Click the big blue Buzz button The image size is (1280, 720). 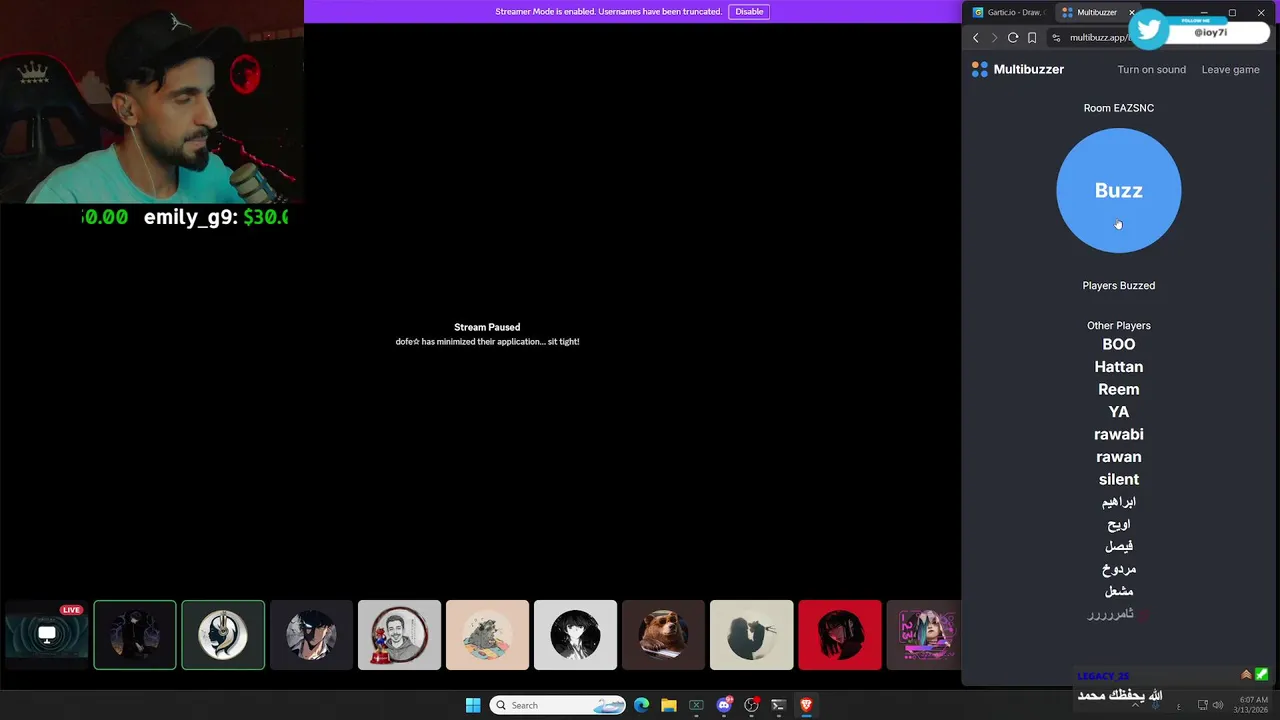(x=1118, y=190)
